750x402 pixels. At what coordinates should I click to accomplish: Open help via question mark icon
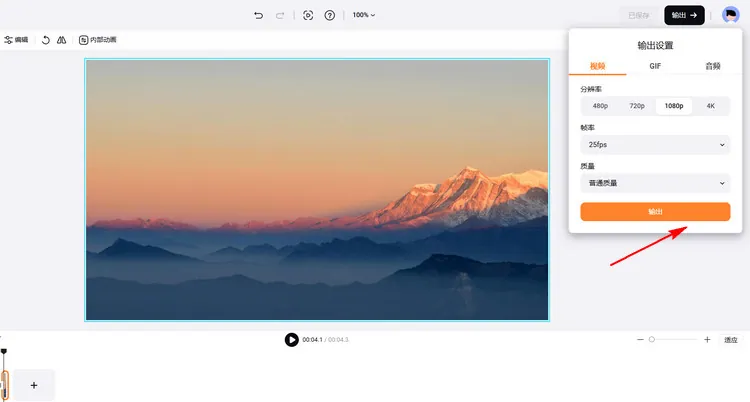point(329,15)
